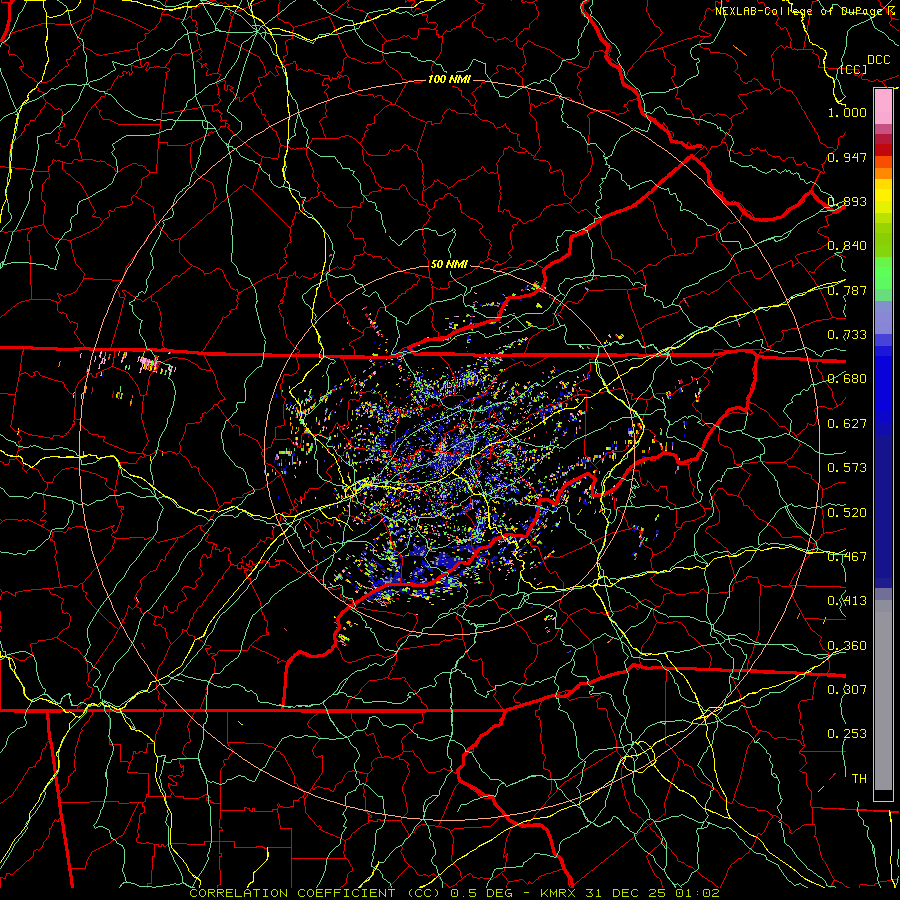Click the 0.413 scale value

(x=847, y=601)
